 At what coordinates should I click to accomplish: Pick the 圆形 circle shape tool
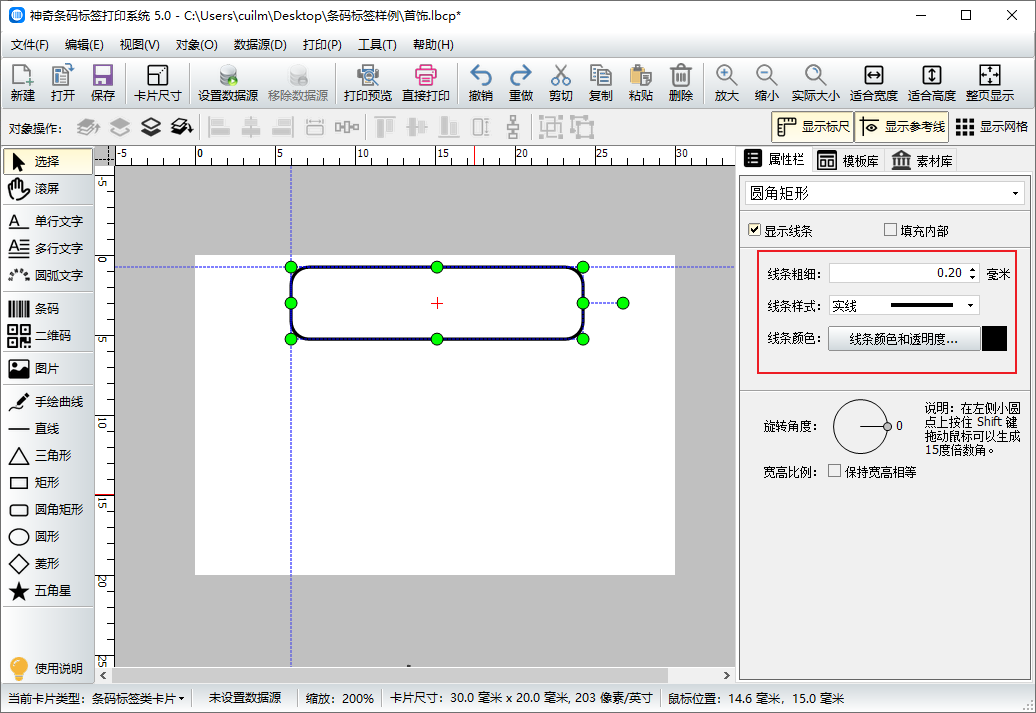pyautogui.click(x=48, y=537)
